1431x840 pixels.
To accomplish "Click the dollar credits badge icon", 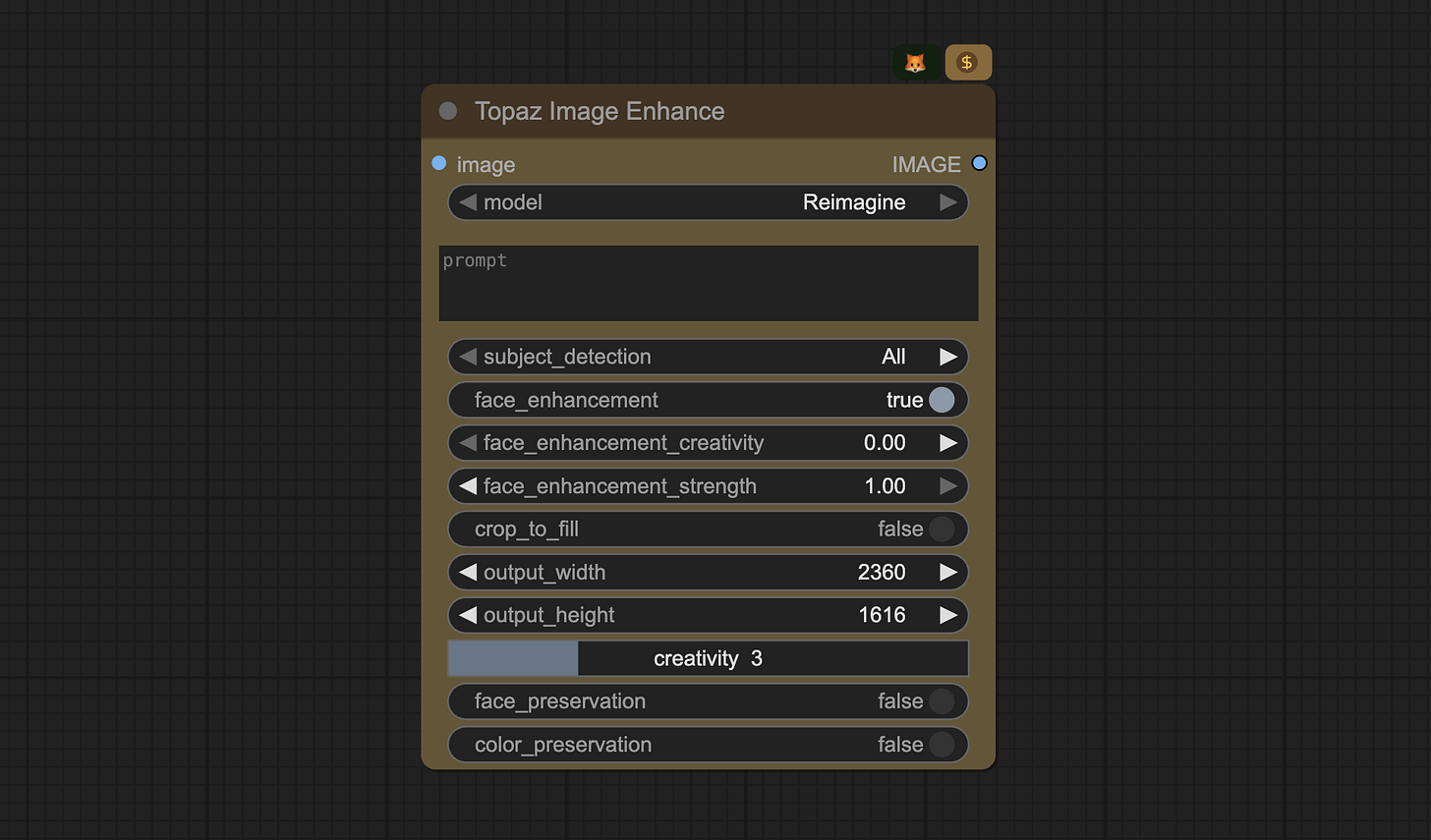I will (968, 63).
